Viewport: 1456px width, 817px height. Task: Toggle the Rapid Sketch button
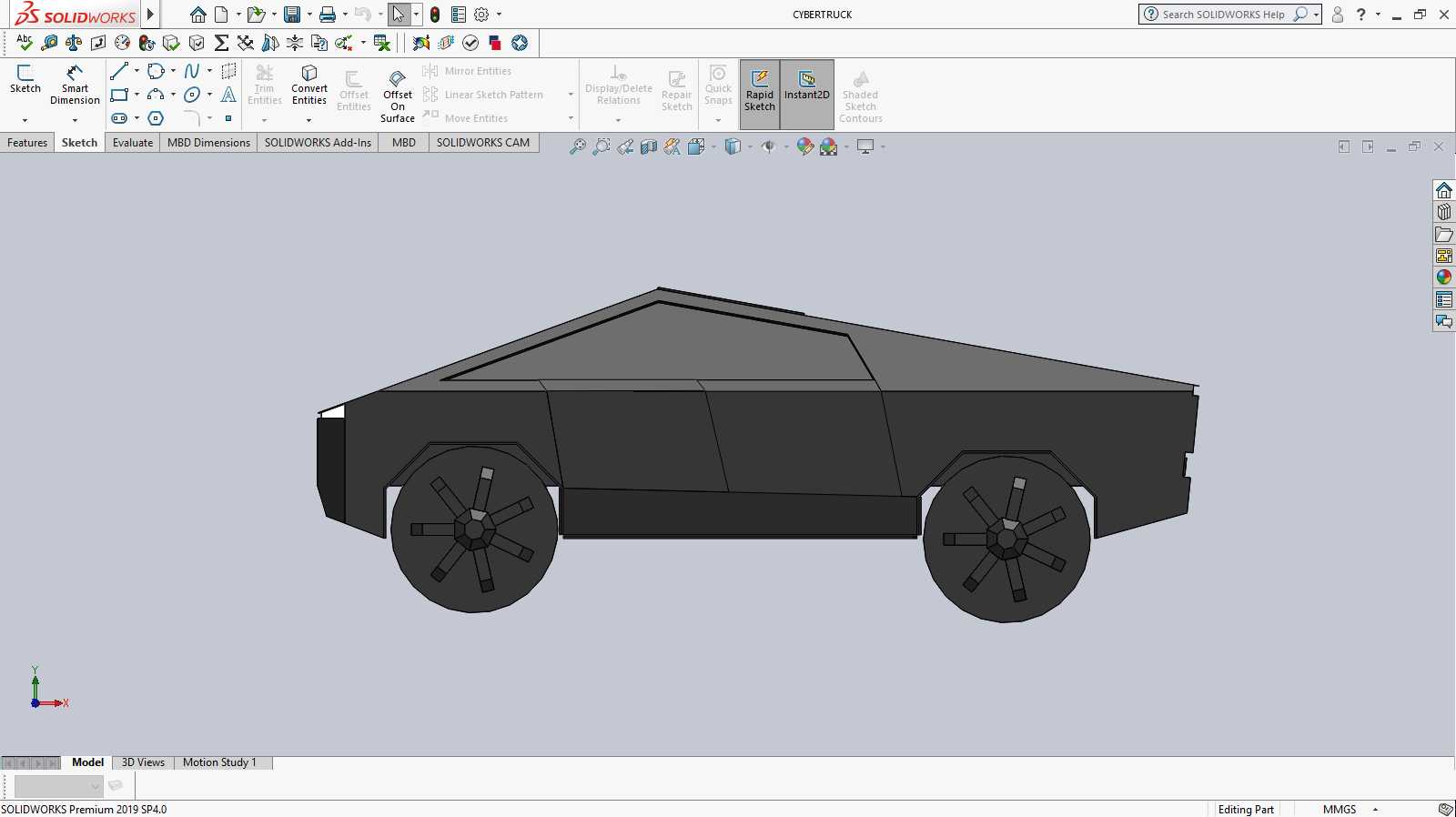coord(760,91)
